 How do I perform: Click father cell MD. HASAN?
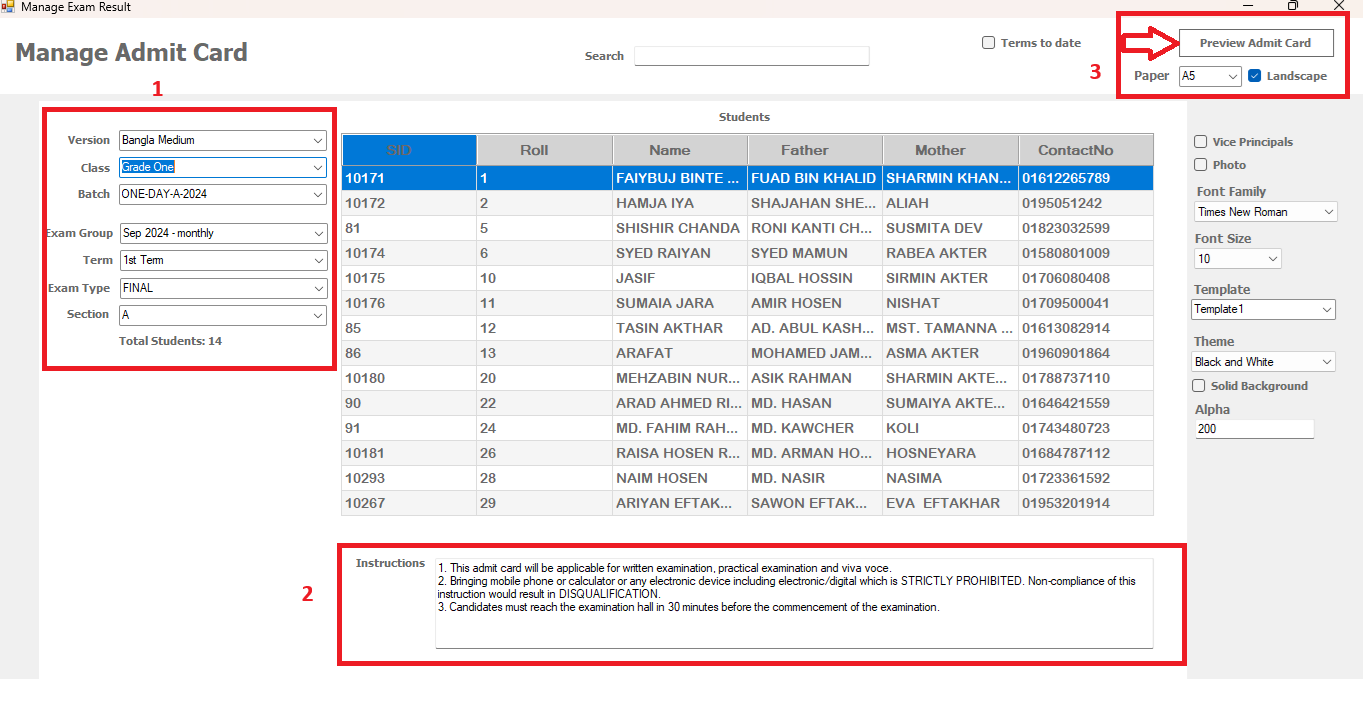pyautogui.click(x=815, y=403)
